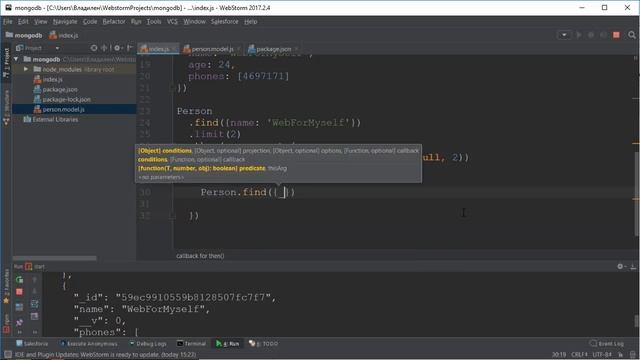
Task: Collapse the mongodb root folder
Action: click(16, 59)
